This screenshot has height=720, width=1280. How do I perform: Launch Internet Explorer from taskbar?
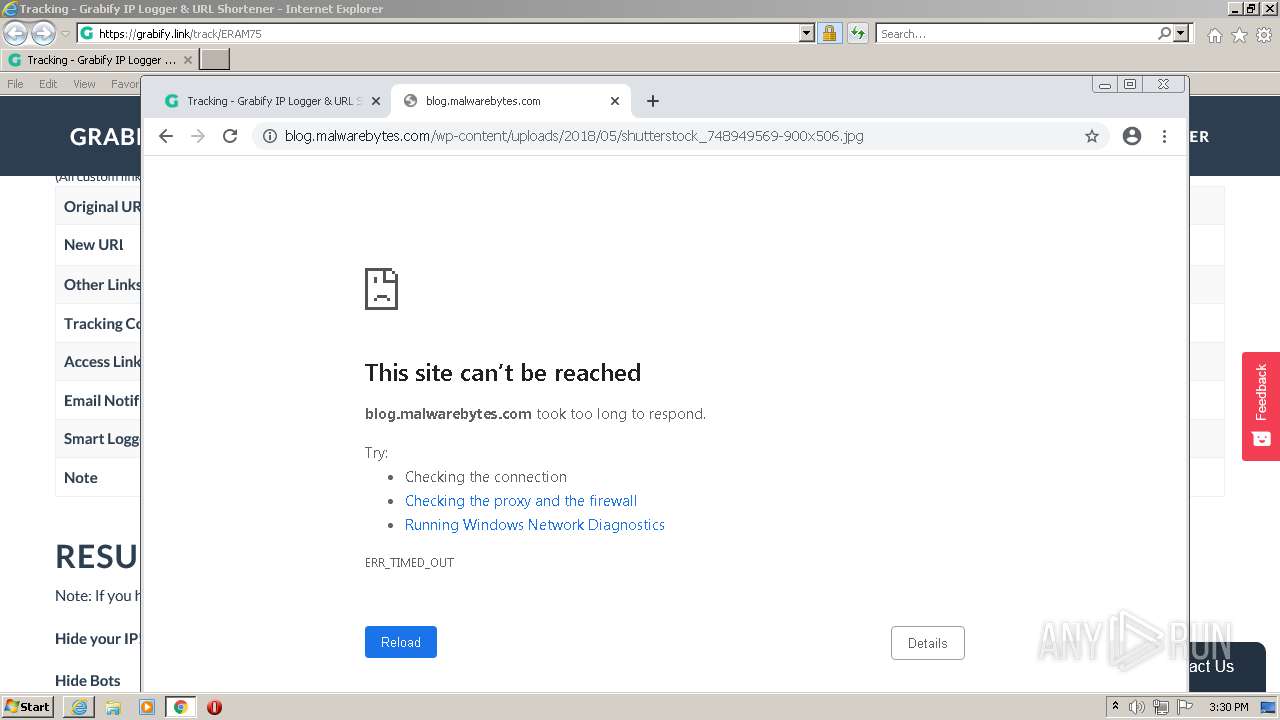tap(79, 707)
